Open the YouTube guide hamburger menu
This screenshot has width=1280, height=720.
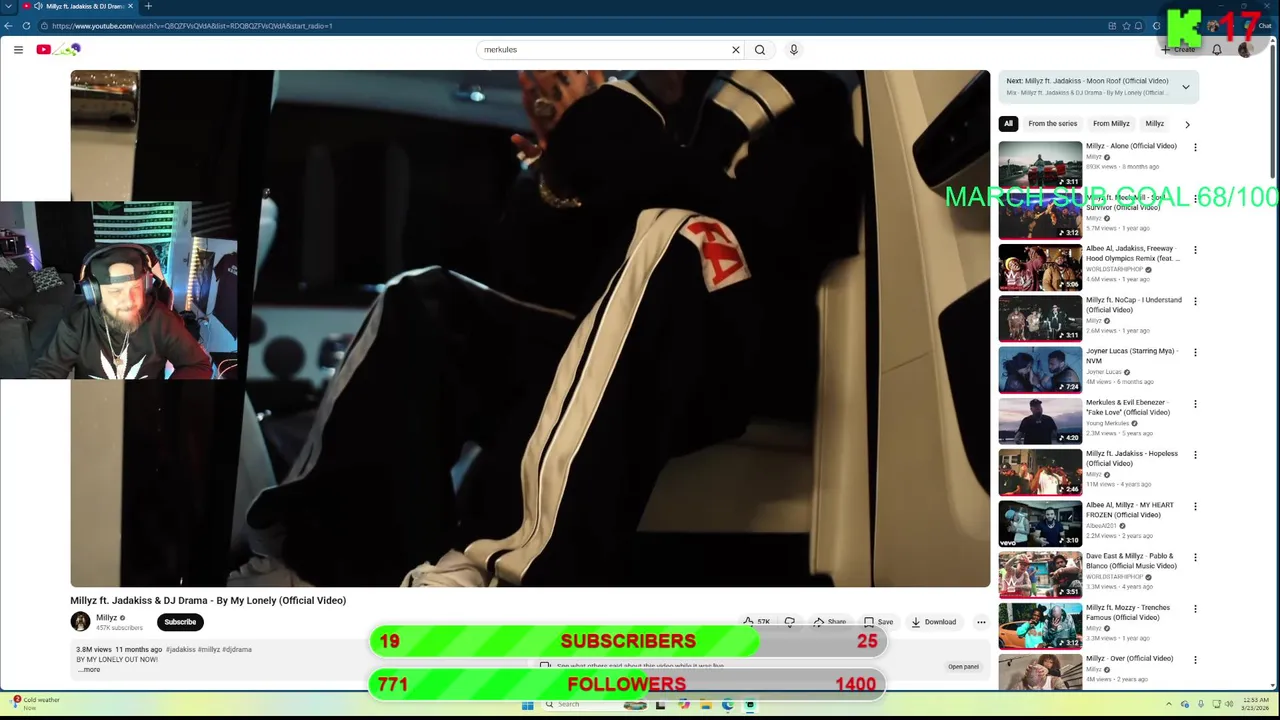click(18, 49)
